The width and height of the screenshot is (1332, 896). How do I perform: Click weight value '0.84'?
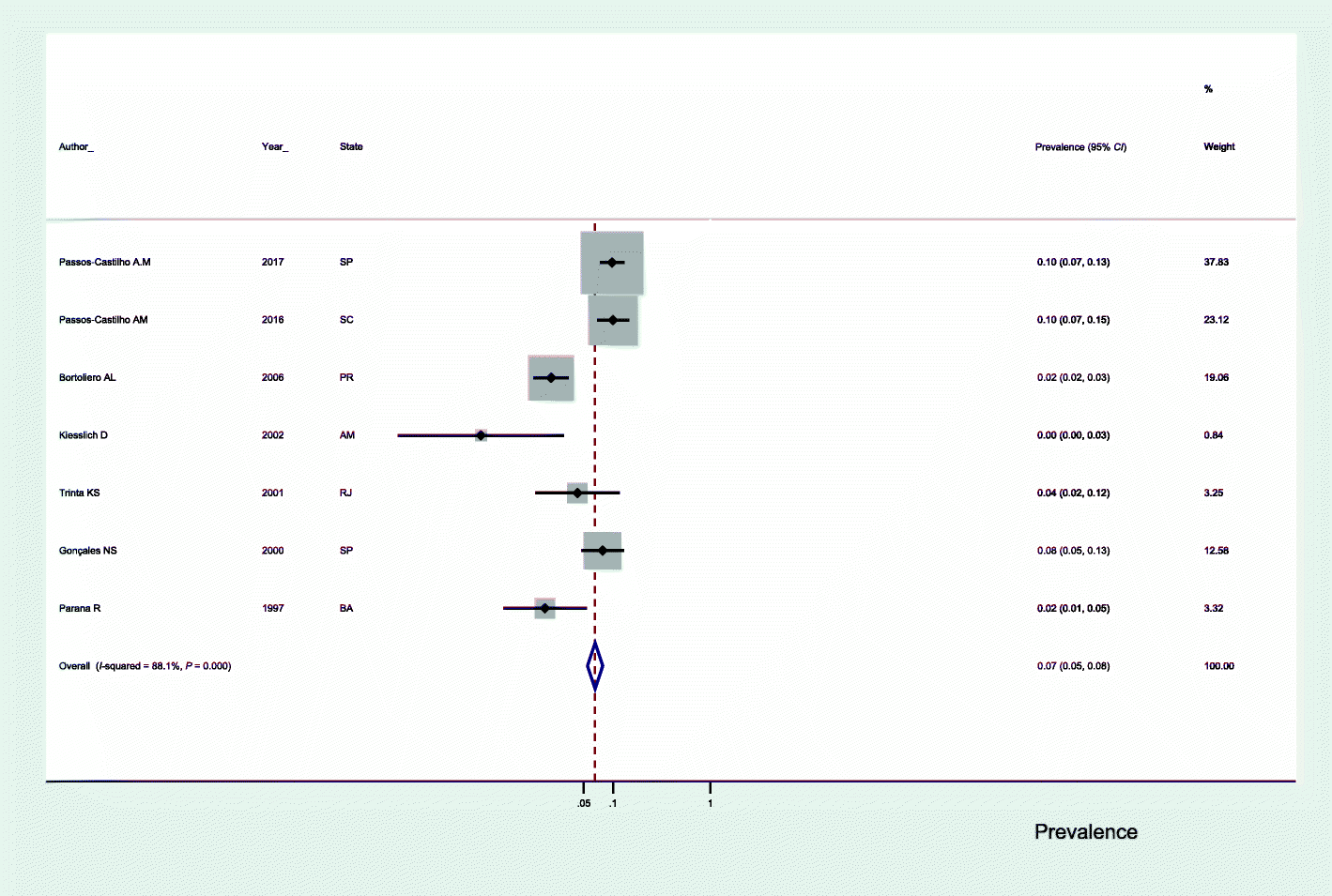[x=1213, y=435]
